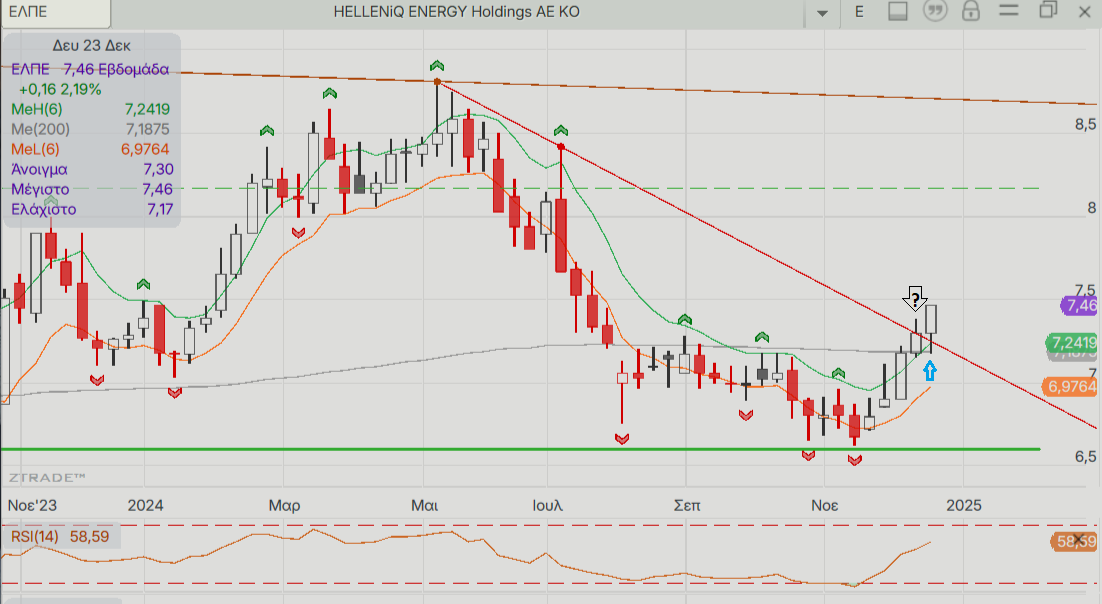Open the quote marks comment icon
1102x604 pixels.
point(935,11)
